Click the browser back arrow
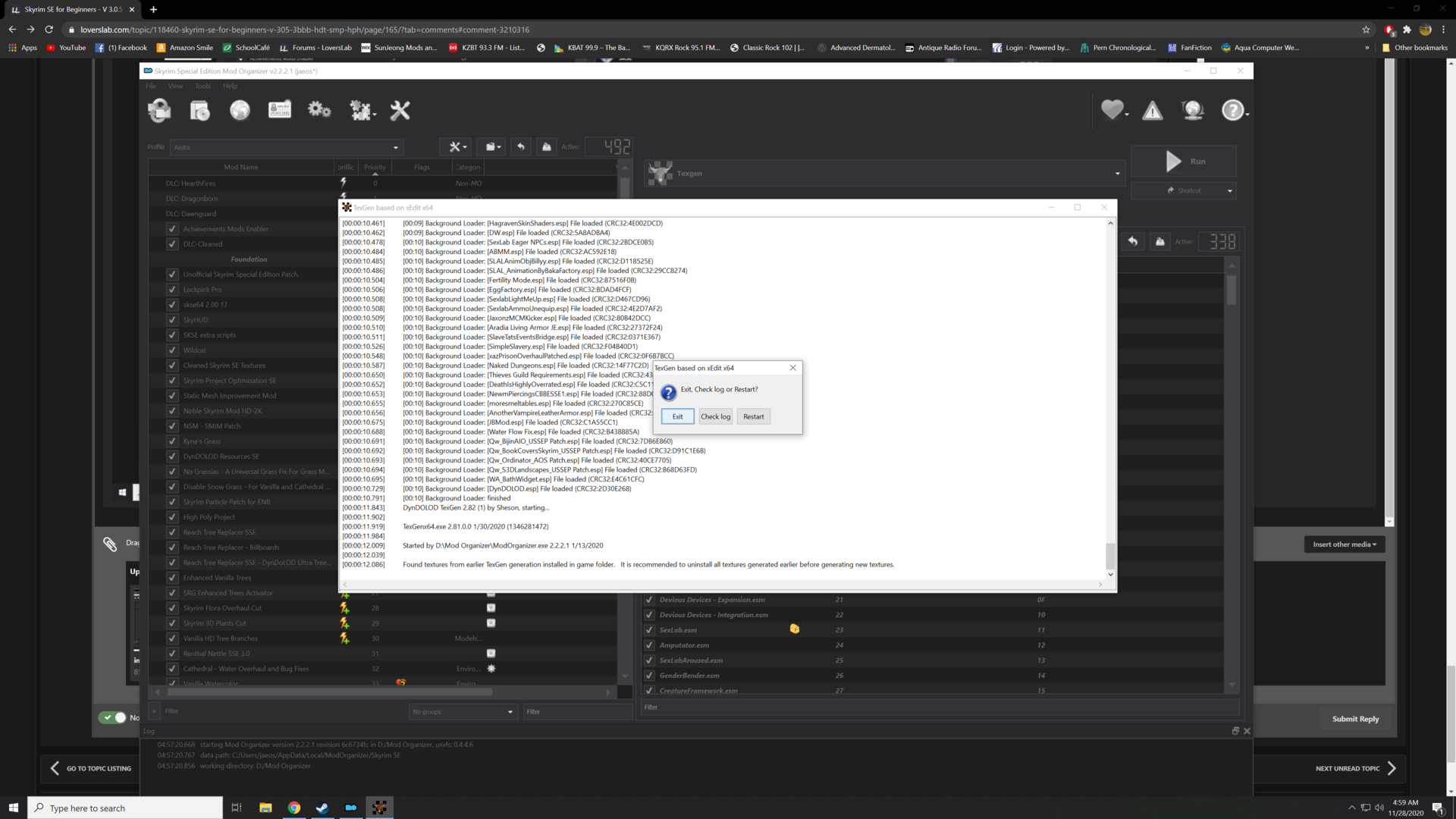This screenshot has height=819, width=1456. click(x=12, y=30)
